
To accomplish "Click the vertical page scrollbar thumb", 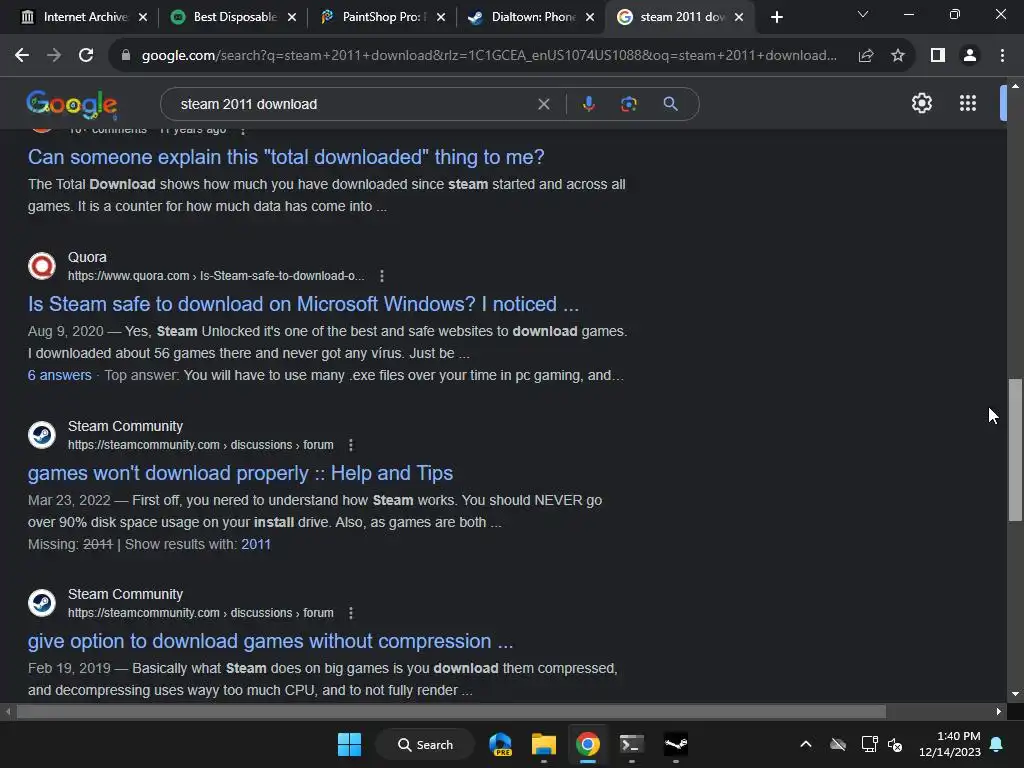I will (1014, 449).
